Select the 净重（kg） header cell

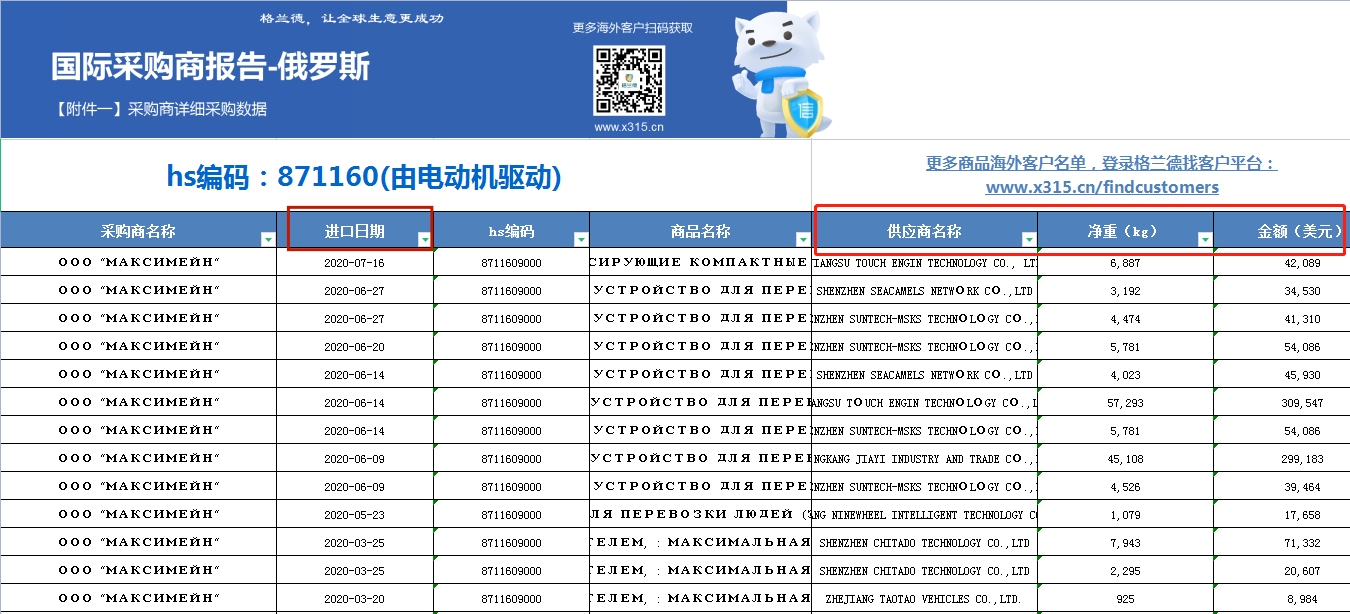coord(1126,231)
